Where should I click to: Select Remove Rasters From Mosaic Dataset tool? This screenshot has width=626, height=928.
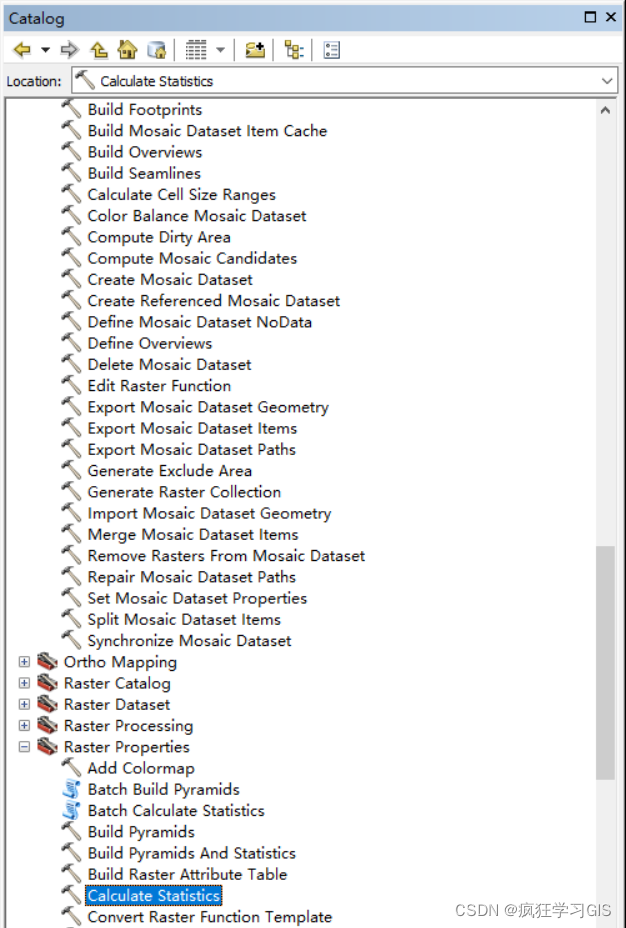coord(227,556)
